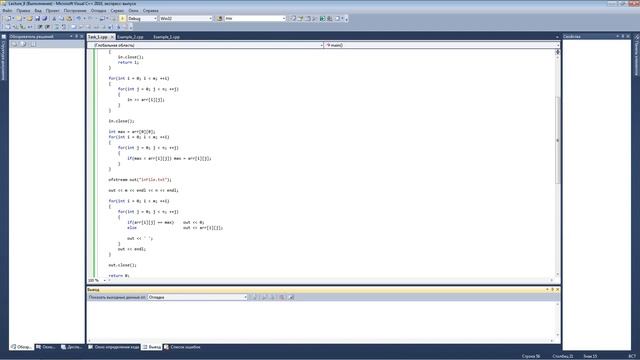The image size is (640, 360).
Task: Click the Save All icon
Action: (x=44, y=18)
